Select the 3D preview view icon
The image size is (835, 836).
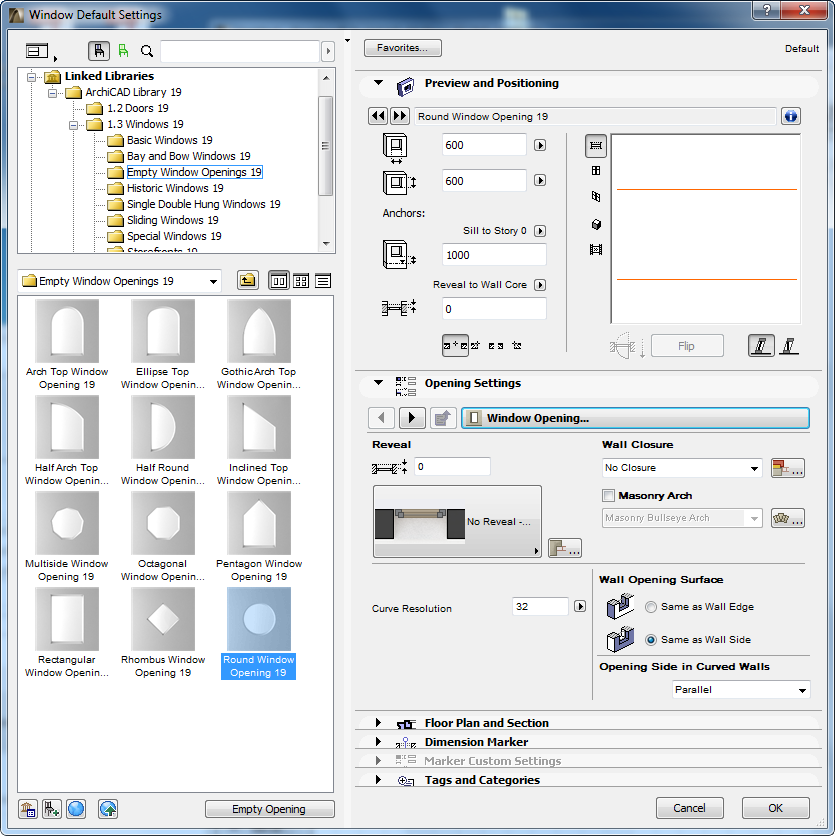pyautogui.click(x=596, y=224)
